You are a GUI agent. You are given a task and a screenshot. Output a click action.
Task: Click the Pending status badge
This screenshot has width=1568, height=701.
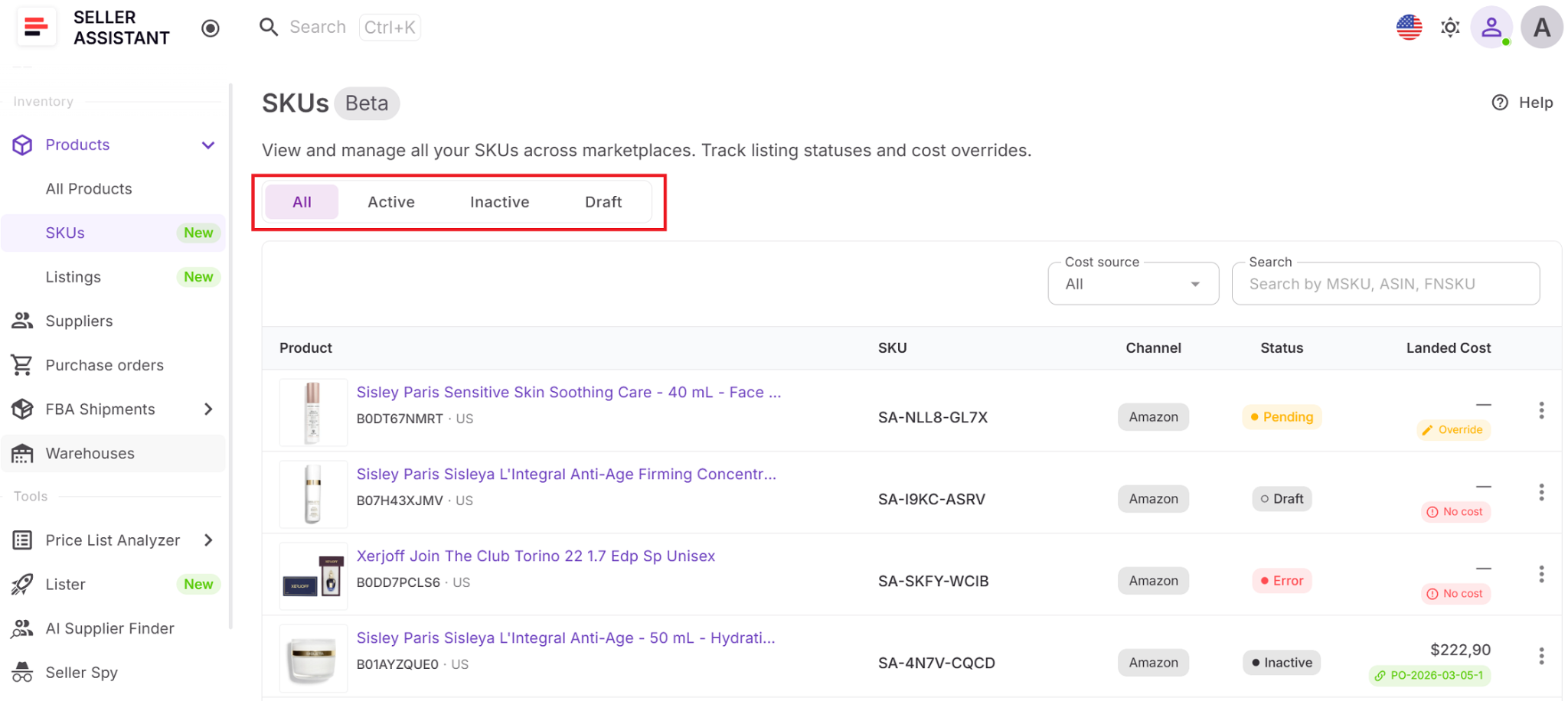[1282, 417]
